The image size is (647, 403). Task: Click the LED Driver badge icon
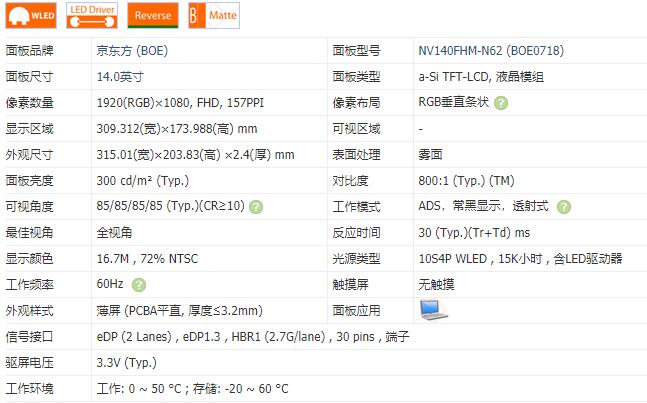coord(92,16)
